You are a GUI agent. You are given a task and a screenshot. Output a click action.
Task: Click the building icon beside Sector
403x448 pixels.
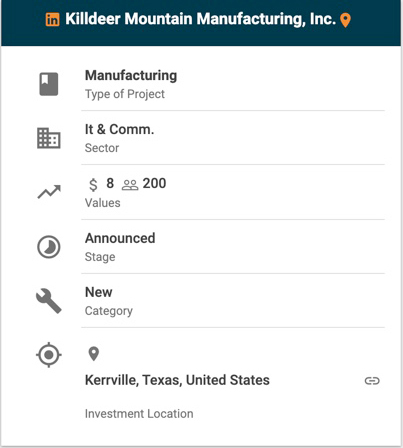pyautogui.click(x=49, y=138)
